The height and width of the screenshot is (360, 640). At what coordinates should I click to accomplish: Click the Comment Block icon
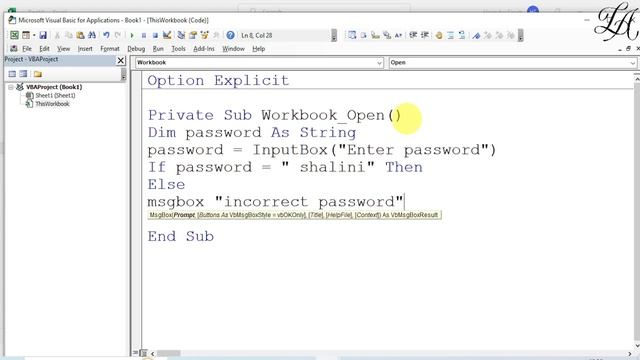pyautogui.click(x=450, y=36)
